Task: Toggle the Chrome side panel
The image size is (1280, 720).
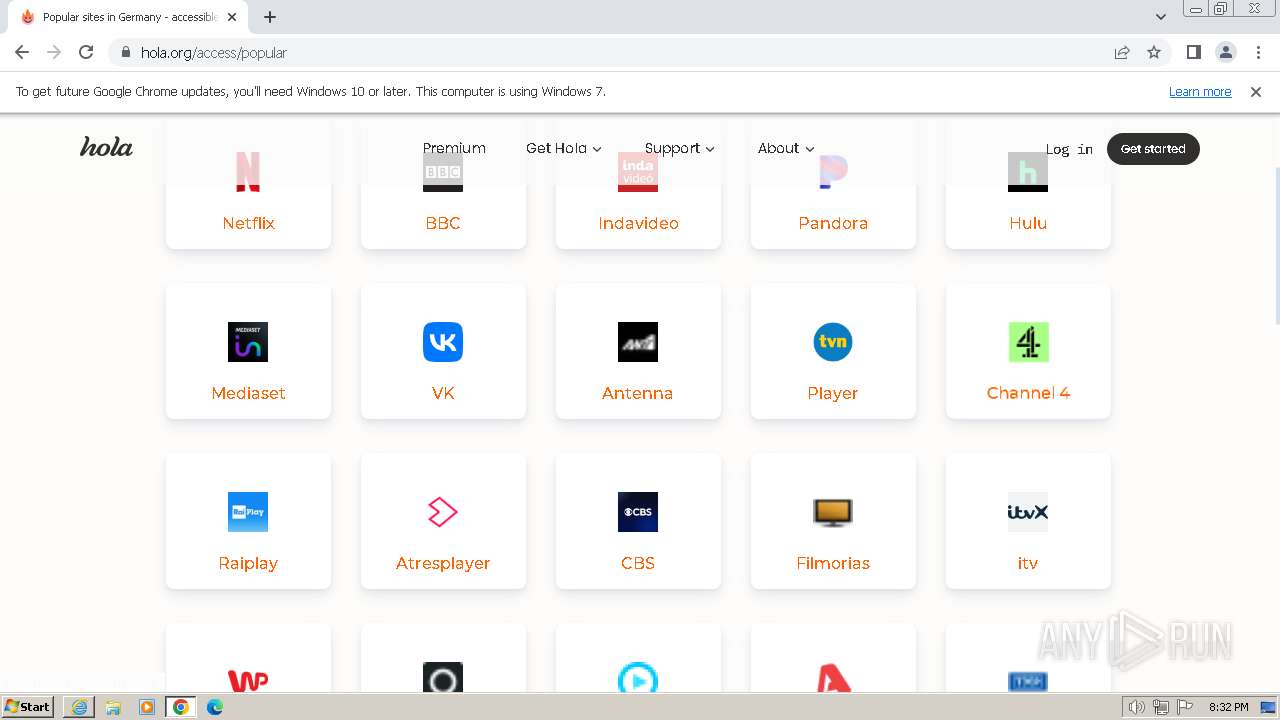Action: (x=1193, y=52)
